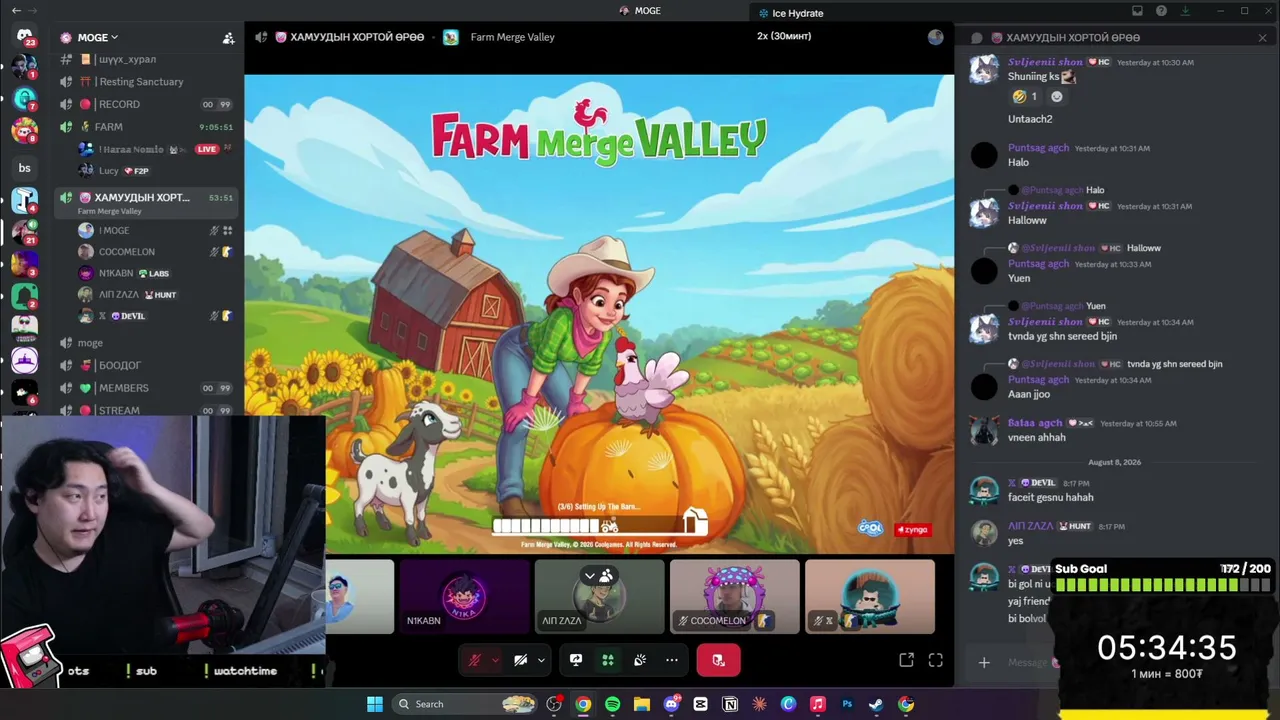Join the БООДОГ voice channel
Viewport: 1280px width, 720px height.
tap(147, 366)
